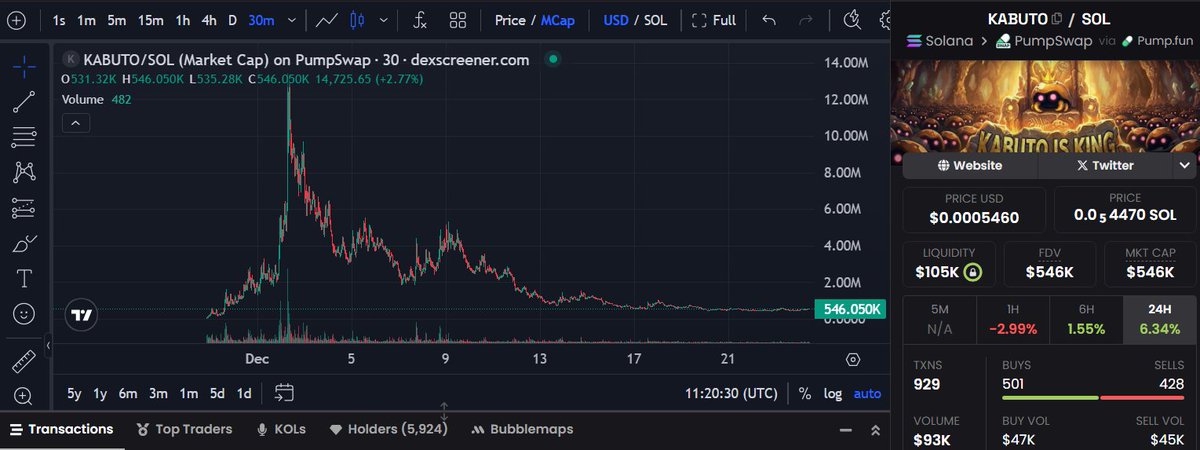Open the timezone menu showing 11:20:30 (UTC)
Image resolution: width=1200 pixels, height=450 pixels.
coord(730,394)
